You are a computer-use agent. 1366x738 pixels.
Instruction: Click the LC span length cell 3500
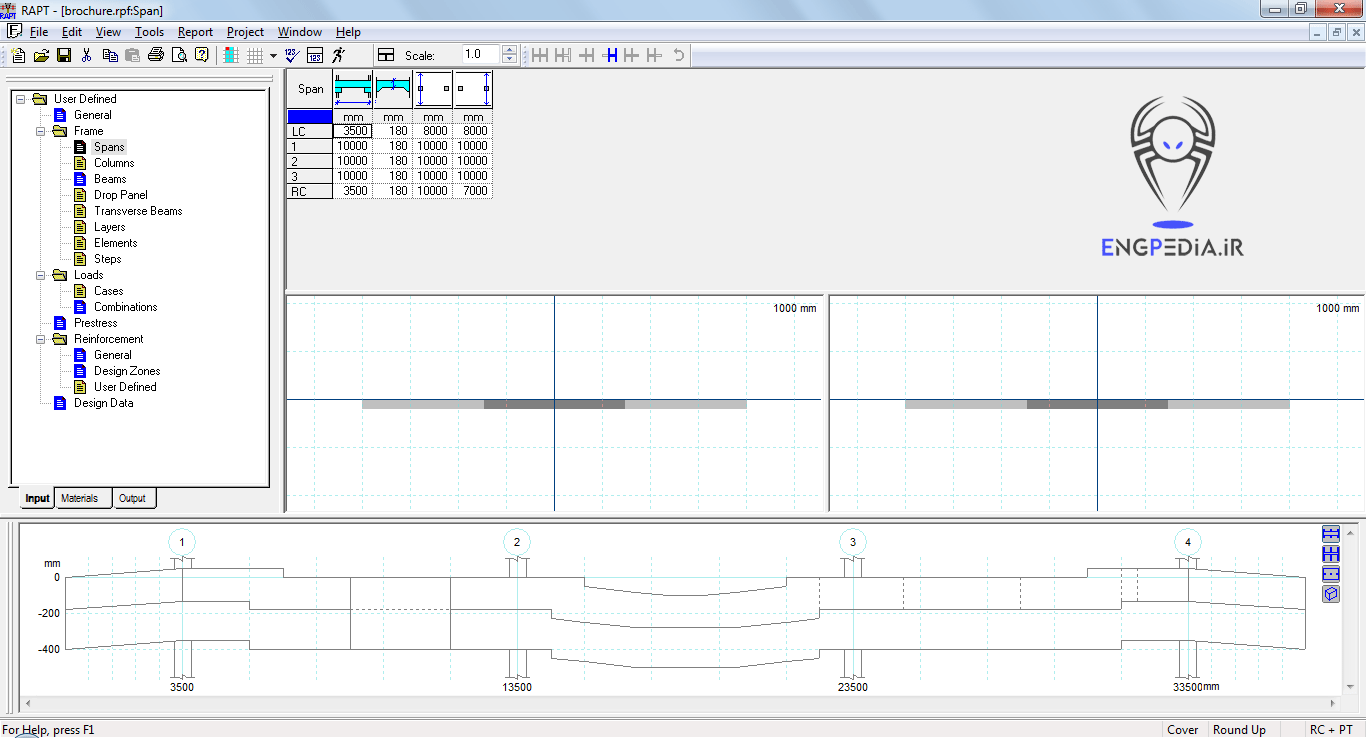coord(353,131)
